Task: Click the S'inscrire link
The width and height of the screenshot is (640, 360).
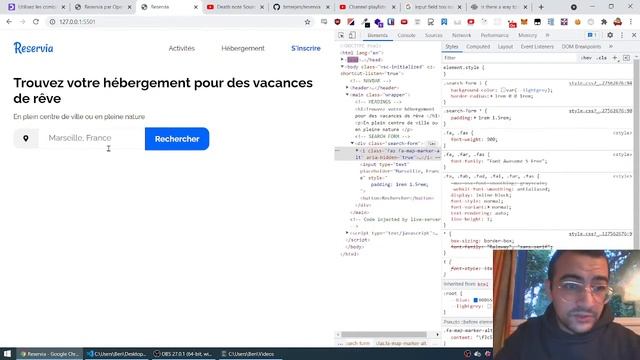Action: pyautogui.click(x=306, y=48)
